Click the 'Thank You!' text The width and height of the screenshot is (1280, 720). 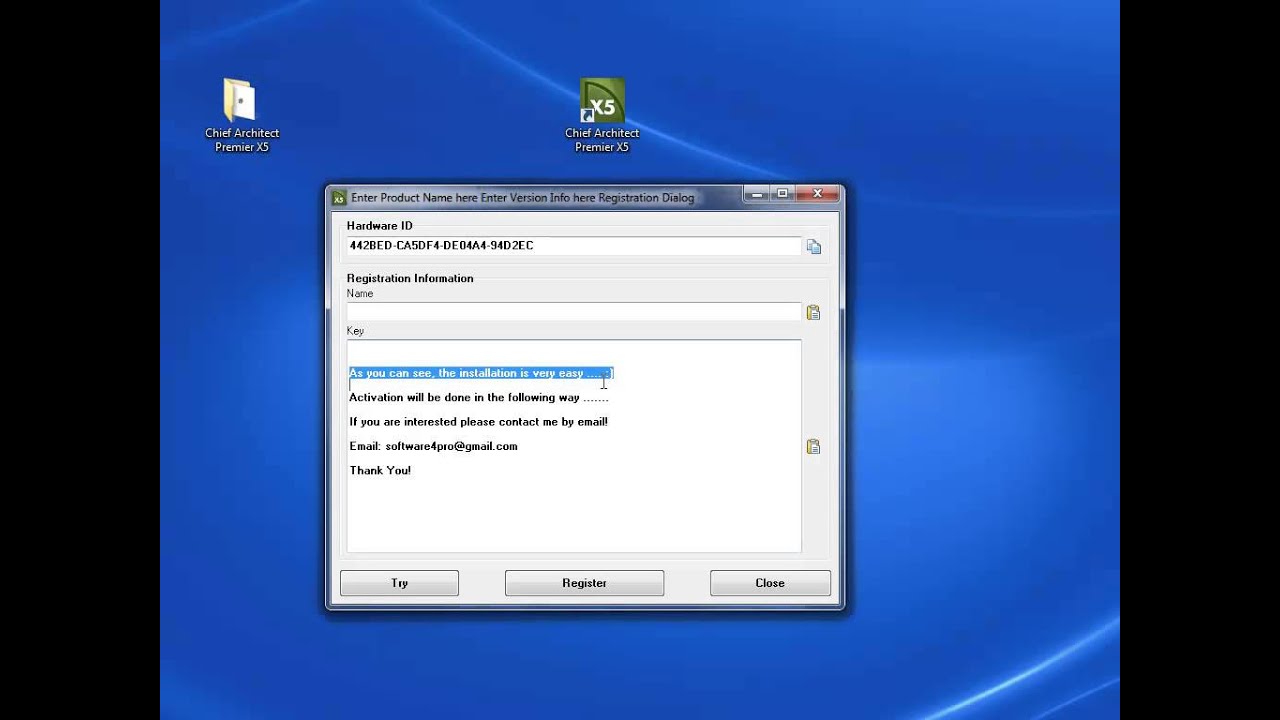[x=380, y=470]
